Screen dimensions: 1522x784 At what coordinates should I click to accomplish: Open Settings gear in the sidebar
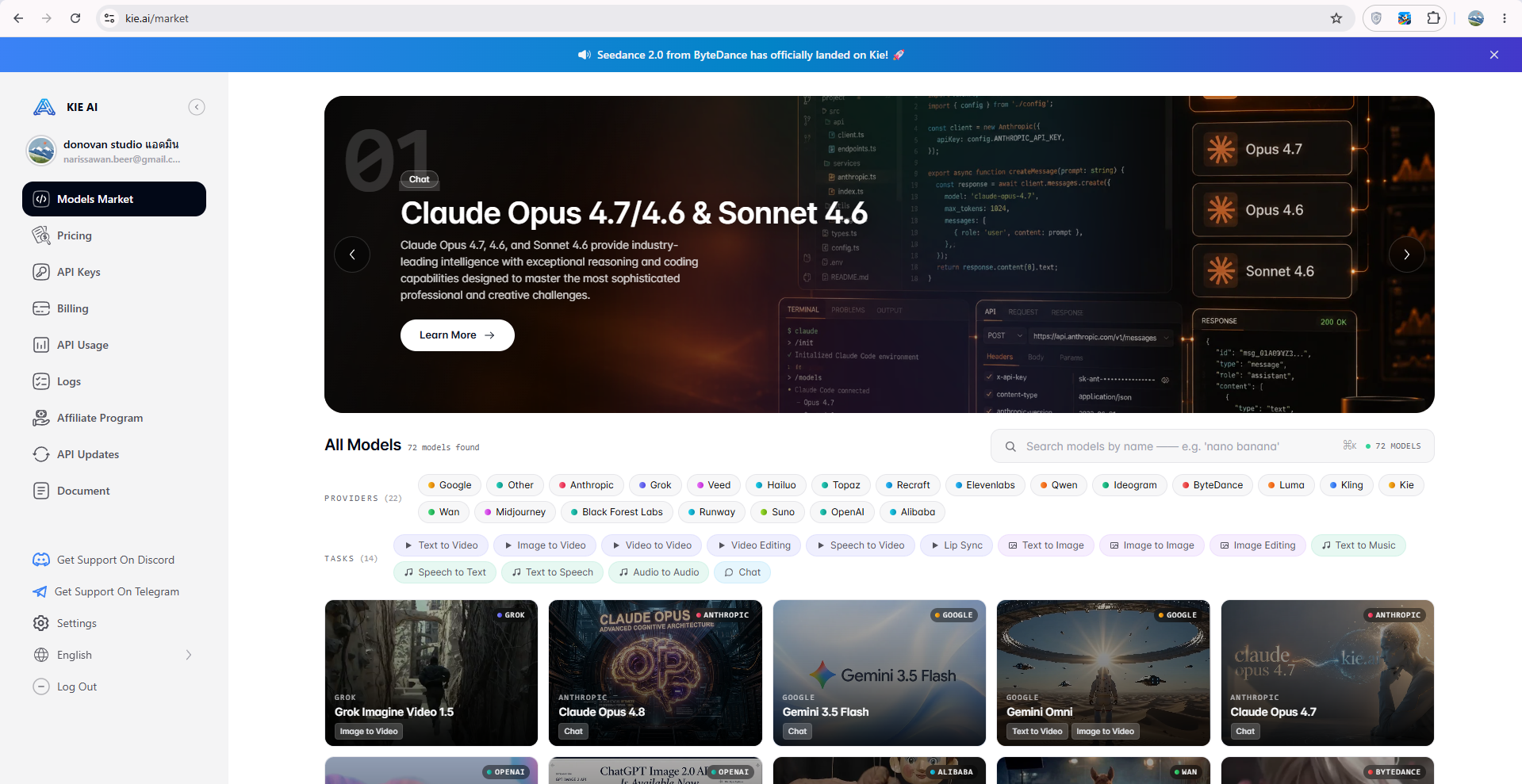point(41,623)
